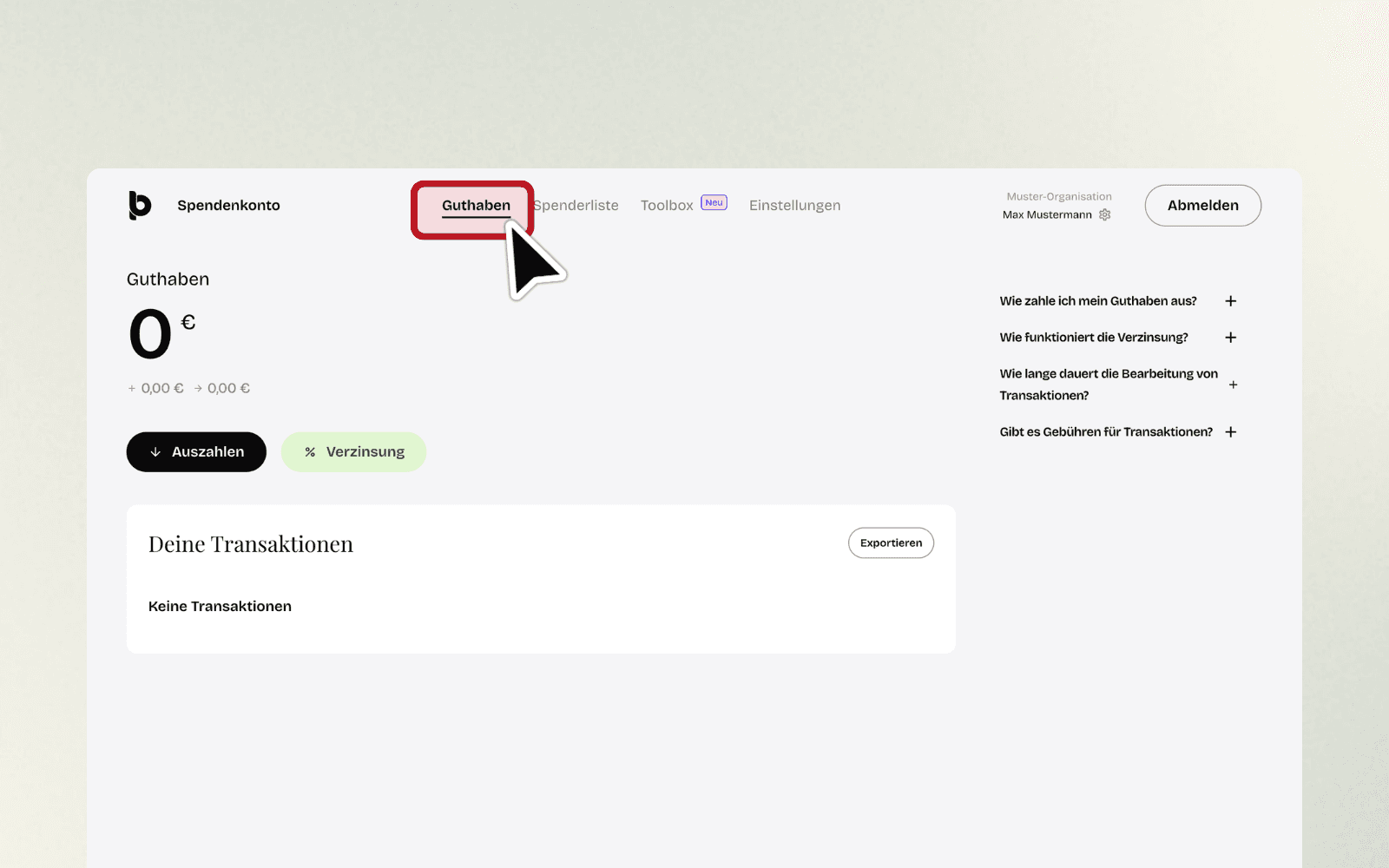The width and height of the screenshot is (1389, 868).
Task: Click the '→ 0,00 €' outgoing value
Action: click(222, 389)
